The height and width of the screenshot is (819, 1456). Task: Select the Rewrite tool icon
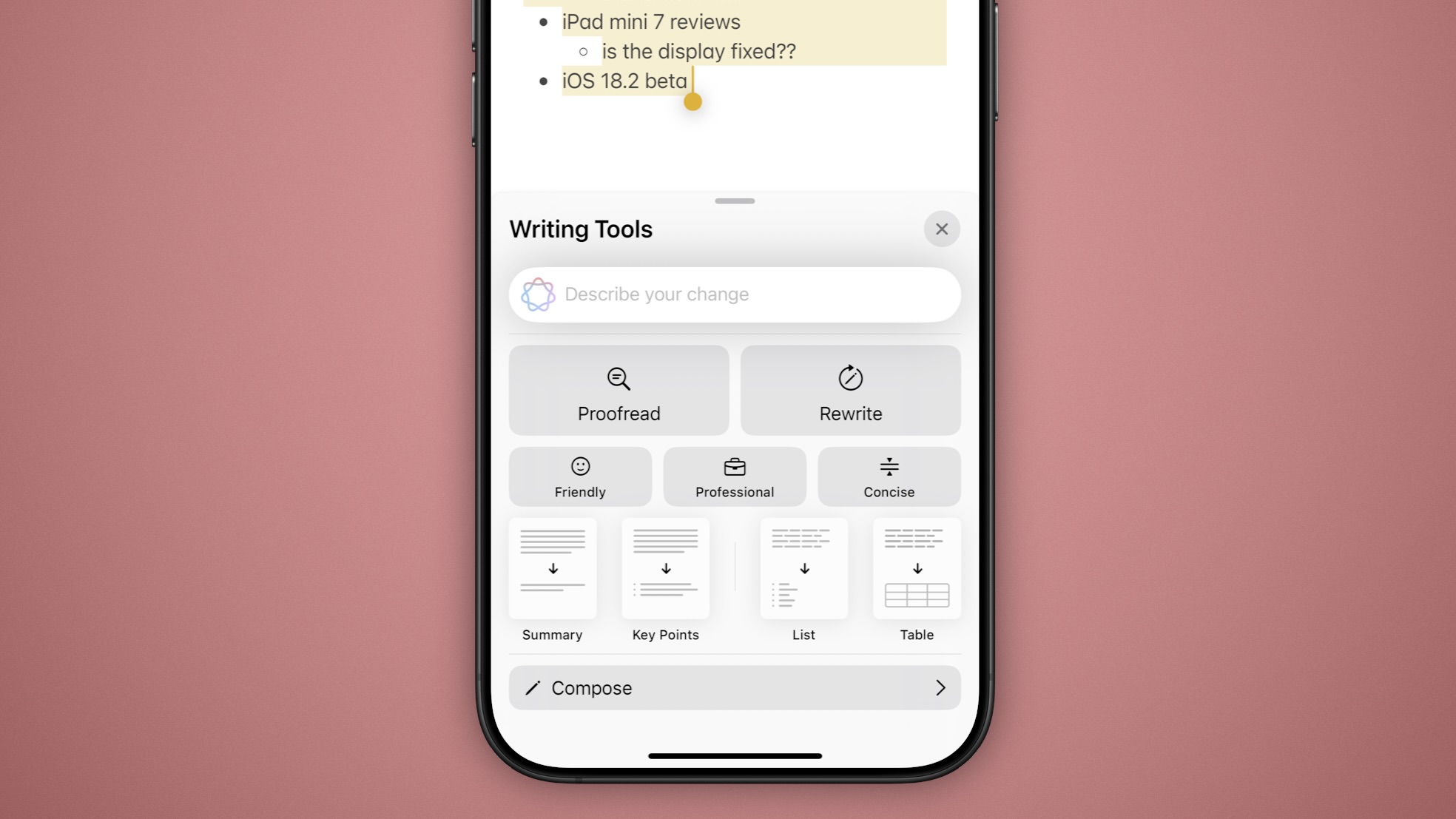pos(849,378)
